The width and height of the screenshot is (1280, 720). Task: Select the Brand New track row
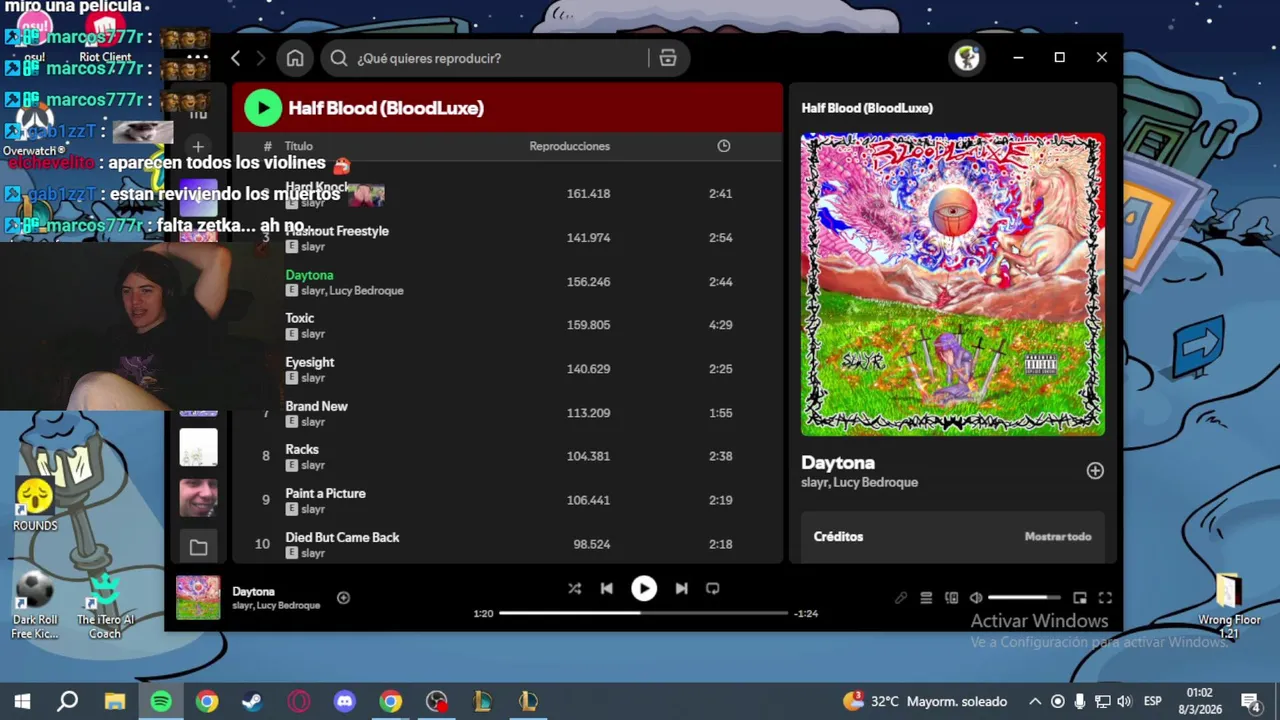pos(507,413)
